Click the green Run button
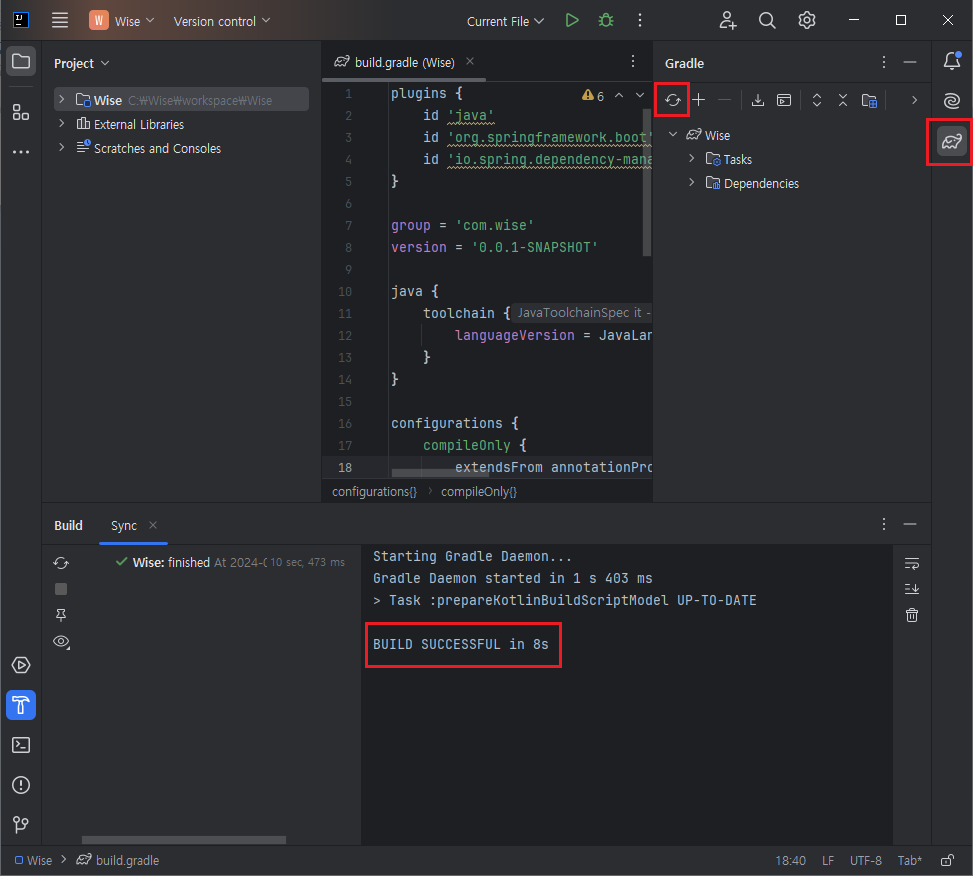This screenshot has width=973, height=876. [x=571, y=20]
